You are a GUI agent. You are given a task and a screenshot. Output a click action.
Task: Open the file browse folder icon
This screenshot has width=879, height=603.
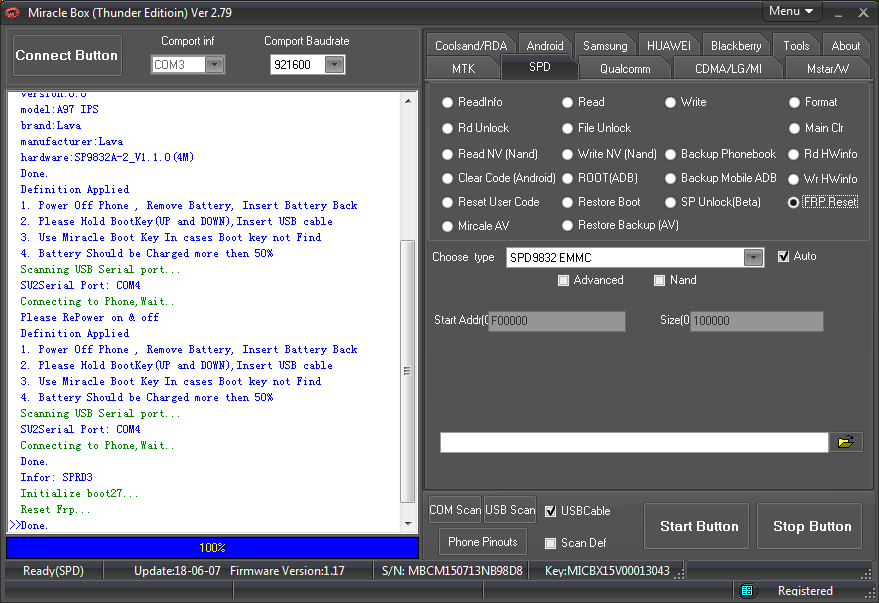coord(845,442)
